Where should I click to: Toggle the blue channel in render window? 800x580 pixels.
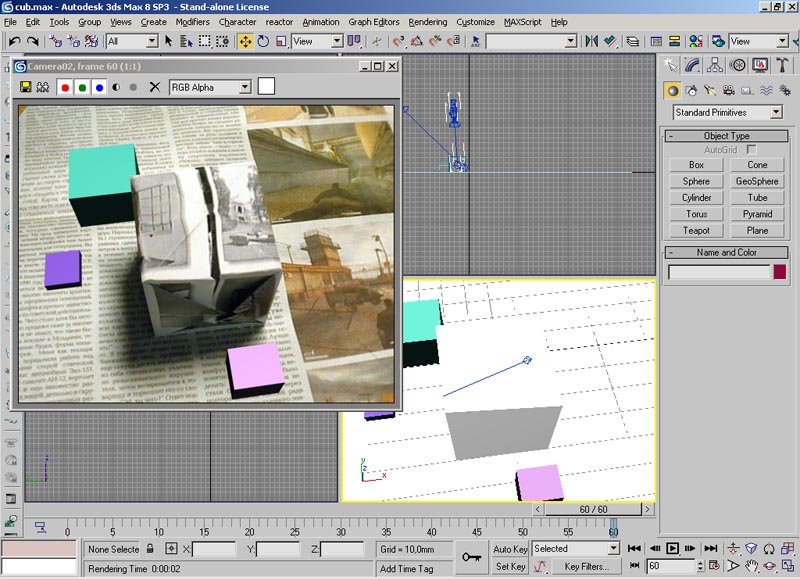pyautogui.click(x=99, y=87)
